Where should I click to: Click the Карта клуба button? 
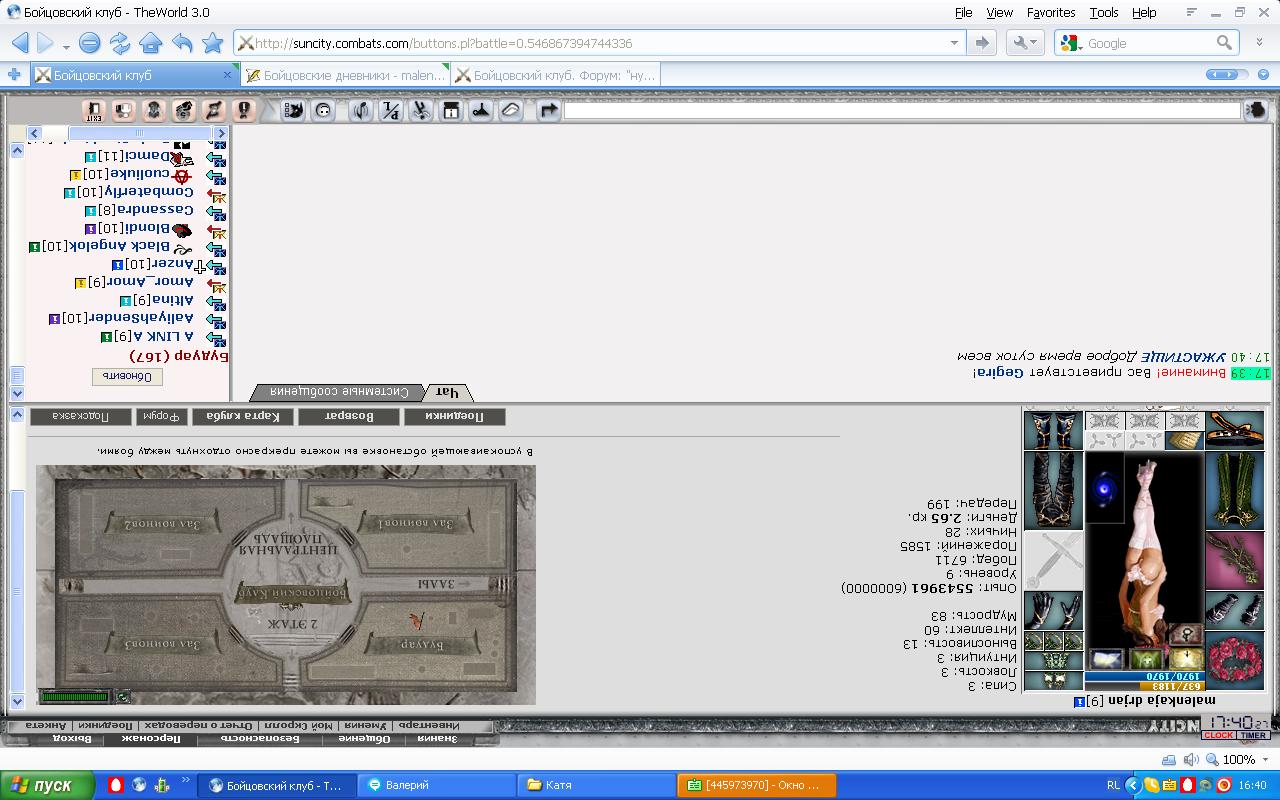pyautogui.click(x=243, y=416)
